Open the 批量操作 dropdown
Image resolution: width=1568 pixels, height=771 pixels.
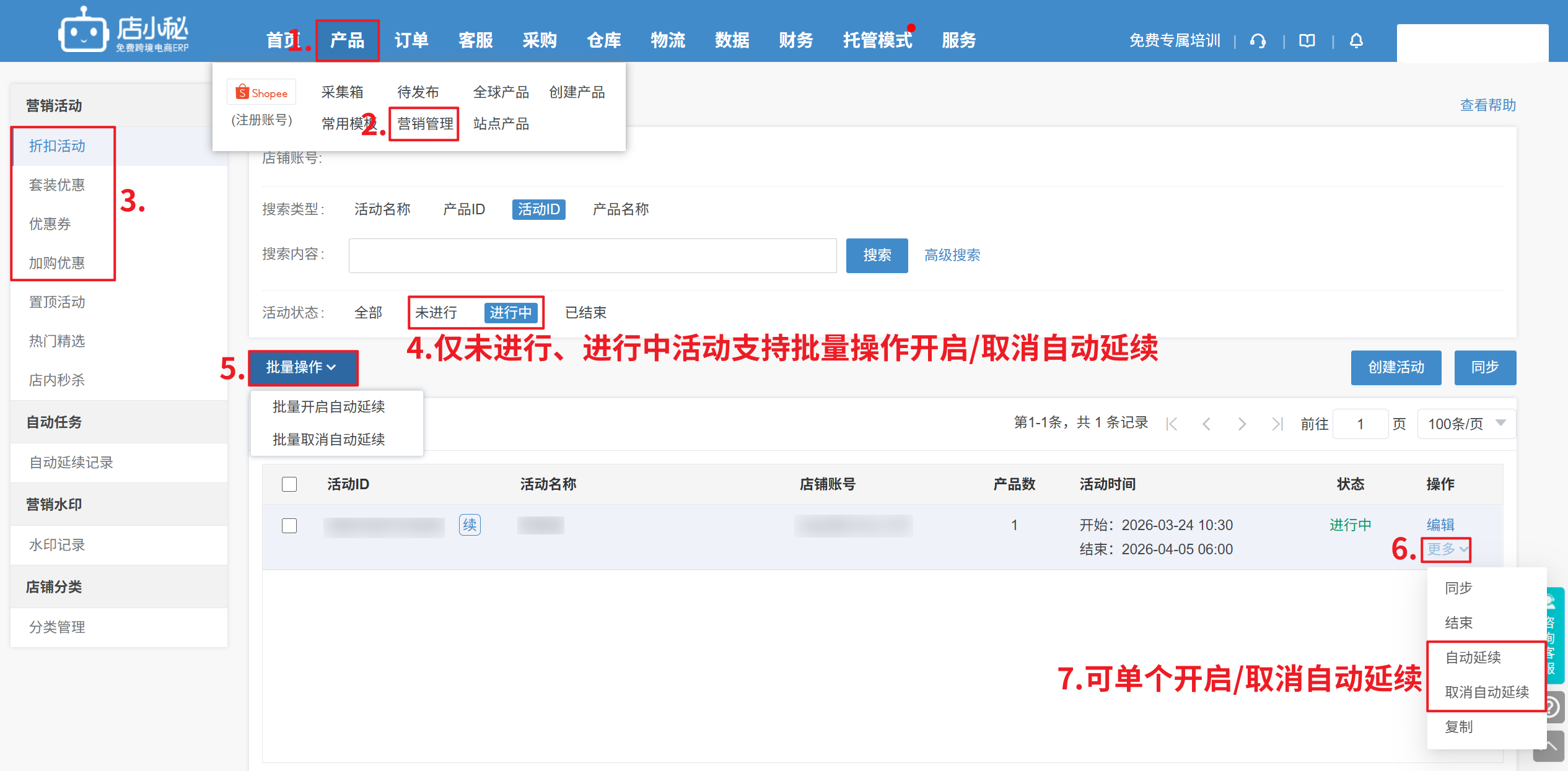(x=302, y=368)
